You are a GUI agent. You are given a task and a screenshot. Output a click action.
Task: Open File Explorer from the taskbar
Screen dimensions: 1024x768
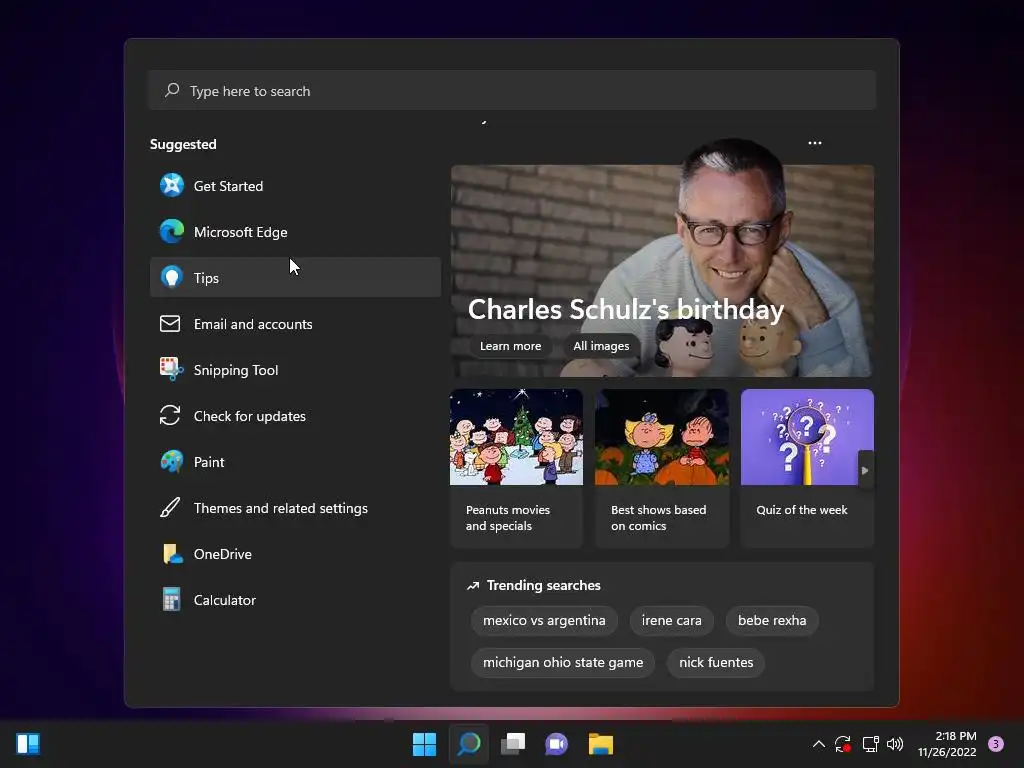coord(601,744)
